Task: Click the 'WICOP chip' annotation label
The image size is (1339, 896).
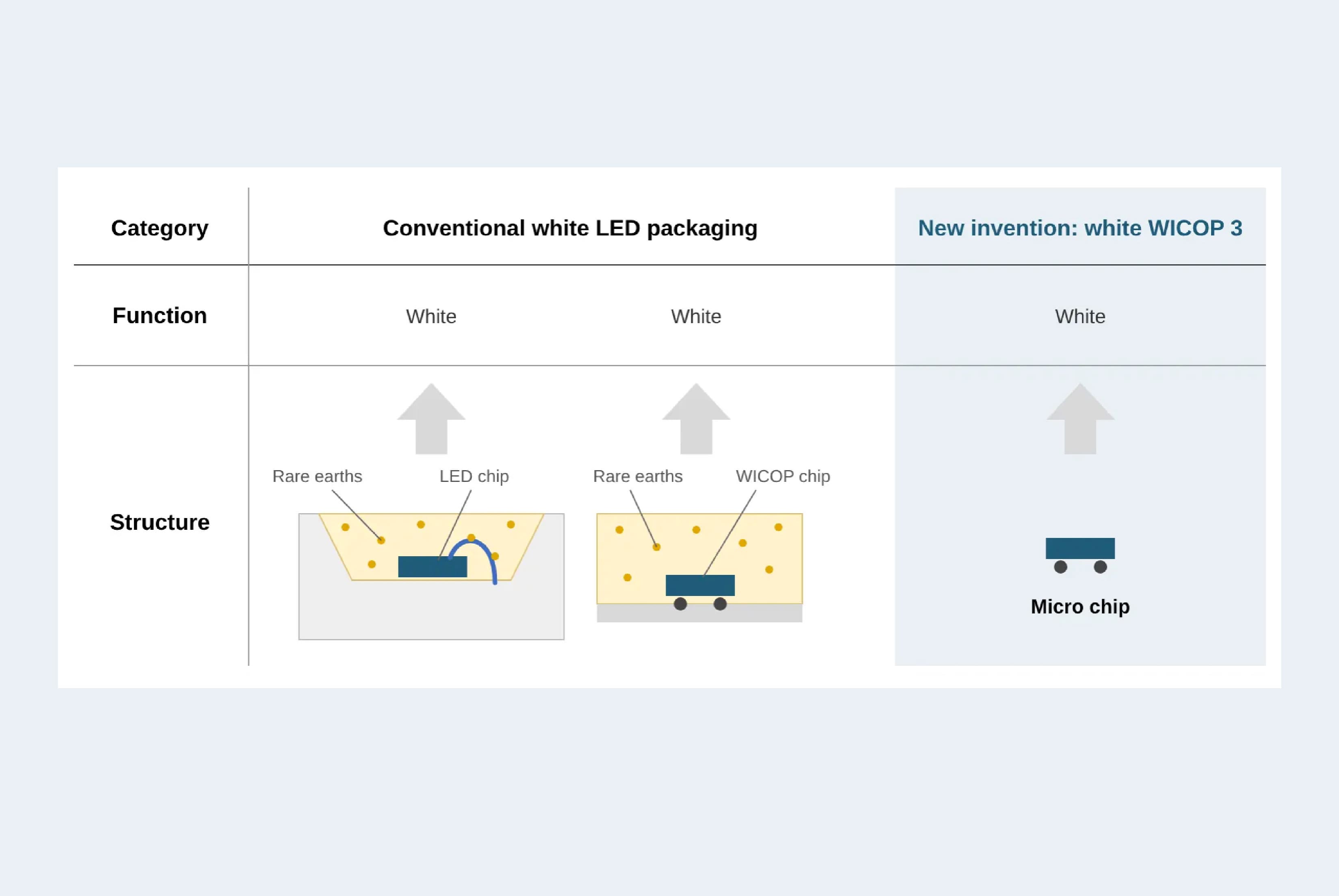Action: (x=783, y=477)
